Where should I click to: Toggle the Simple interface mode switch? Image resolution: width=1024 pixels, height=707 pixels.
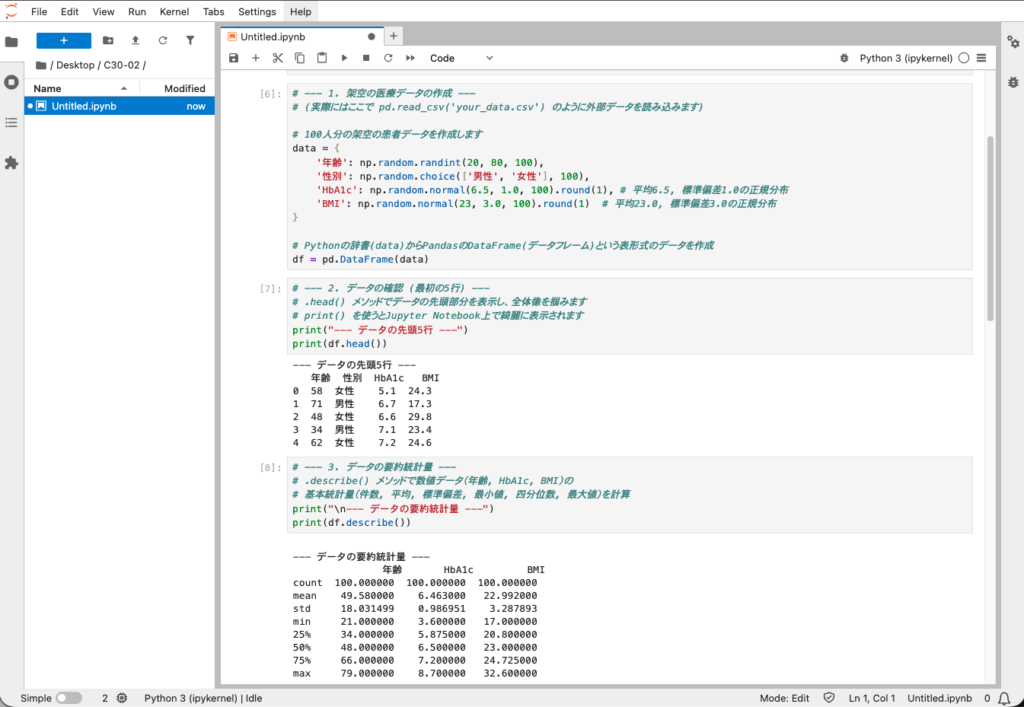[68, 698]
